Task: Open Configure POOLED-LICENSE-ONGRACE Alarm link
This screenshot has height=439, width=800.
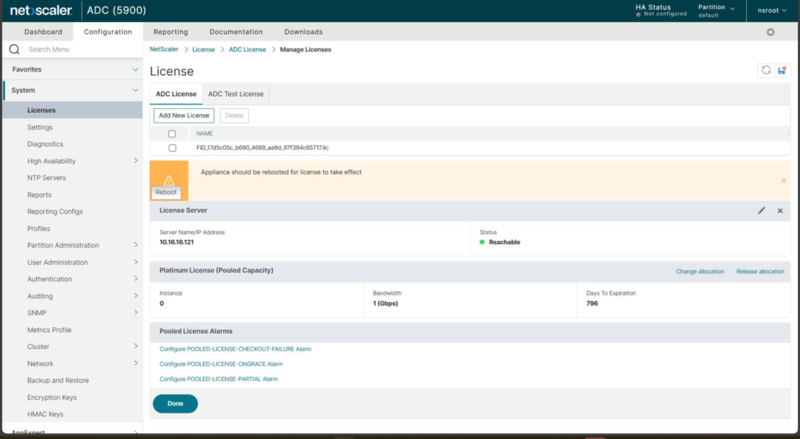Action: pyautogui.click(x=221, y=364)
